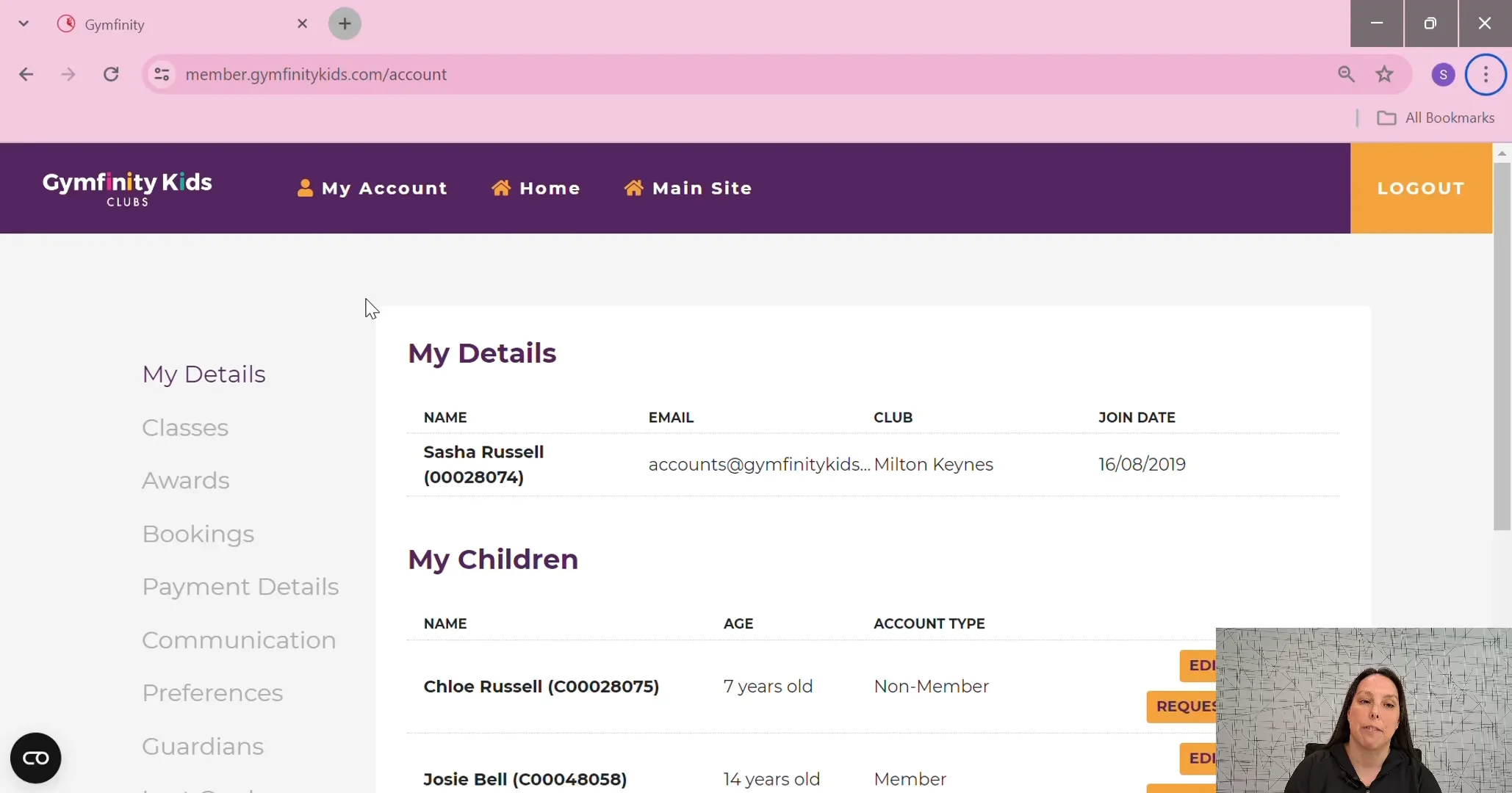Open Bookings in the sidebar
1512x793 pixels.
coord(198,534)
